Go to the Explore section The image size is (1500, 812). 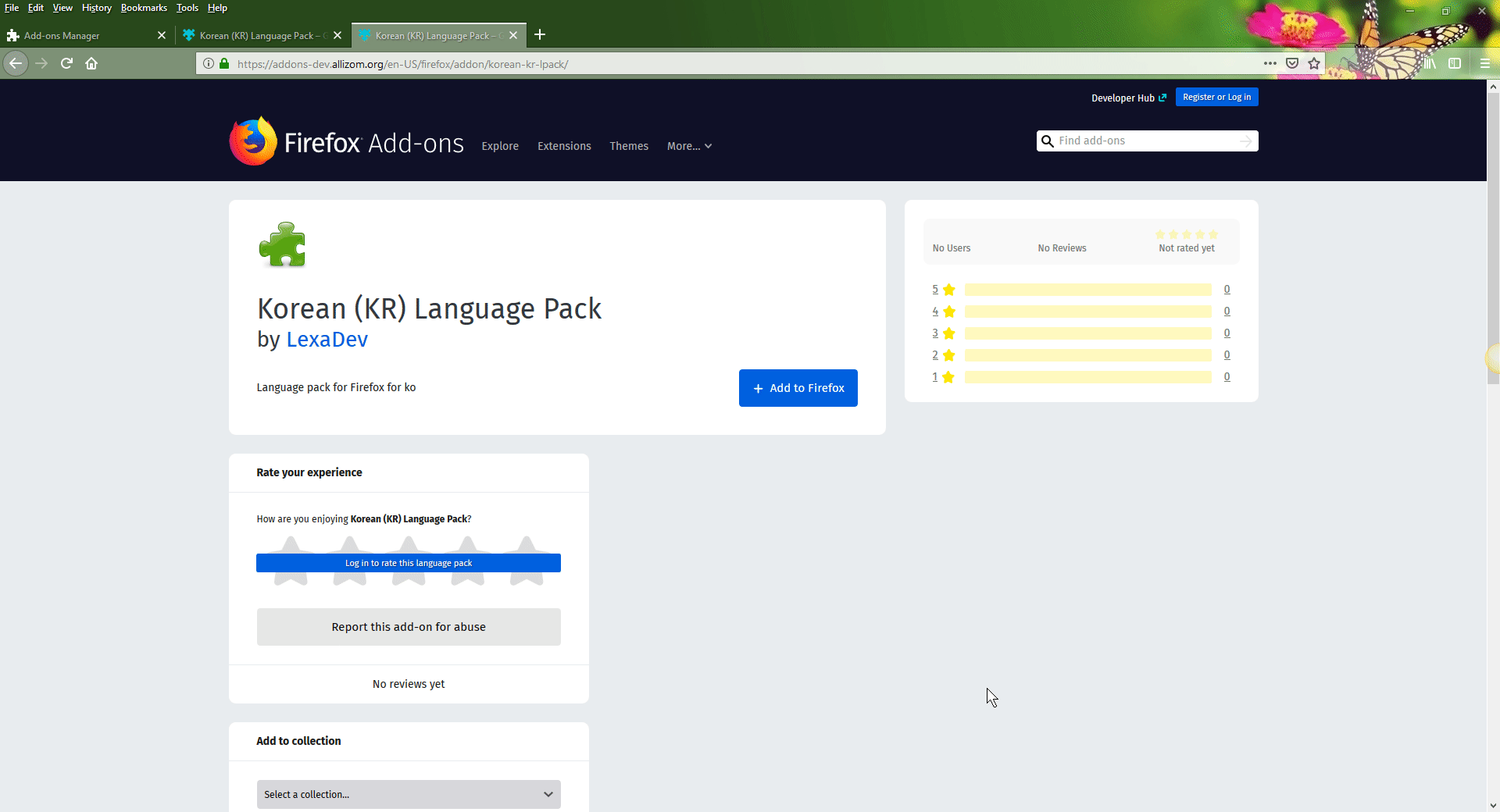[x=500, y=146]
